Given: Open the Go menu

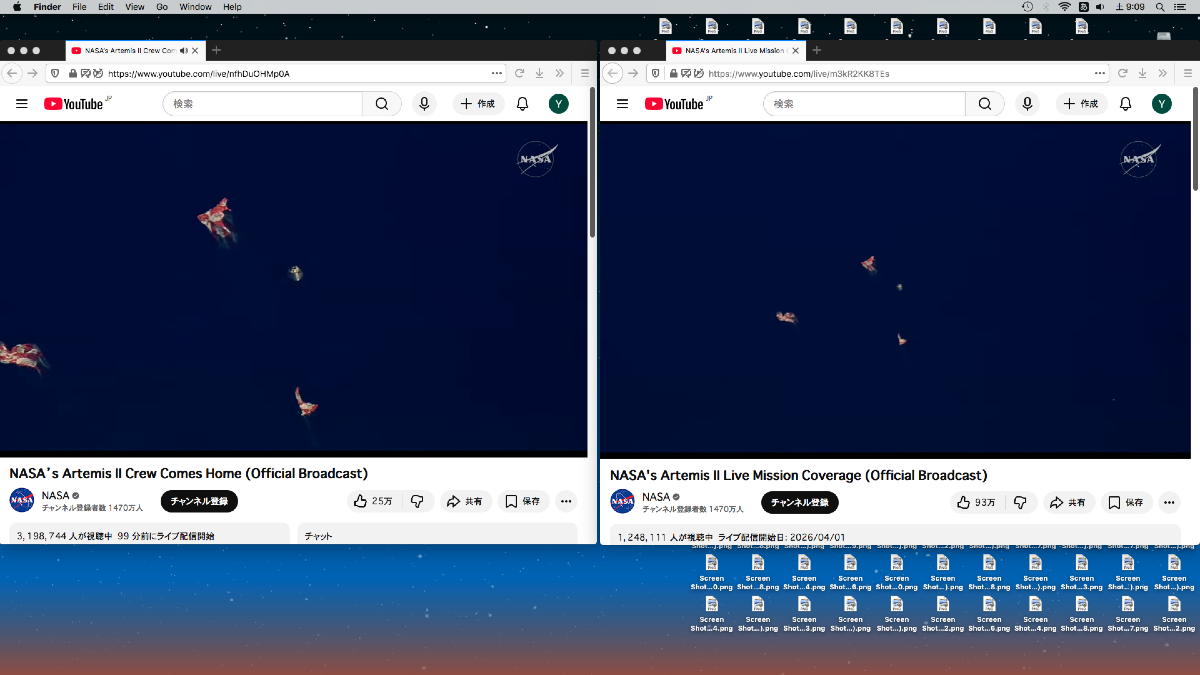Looking at the screenshot, I should (x=161, y=7).
